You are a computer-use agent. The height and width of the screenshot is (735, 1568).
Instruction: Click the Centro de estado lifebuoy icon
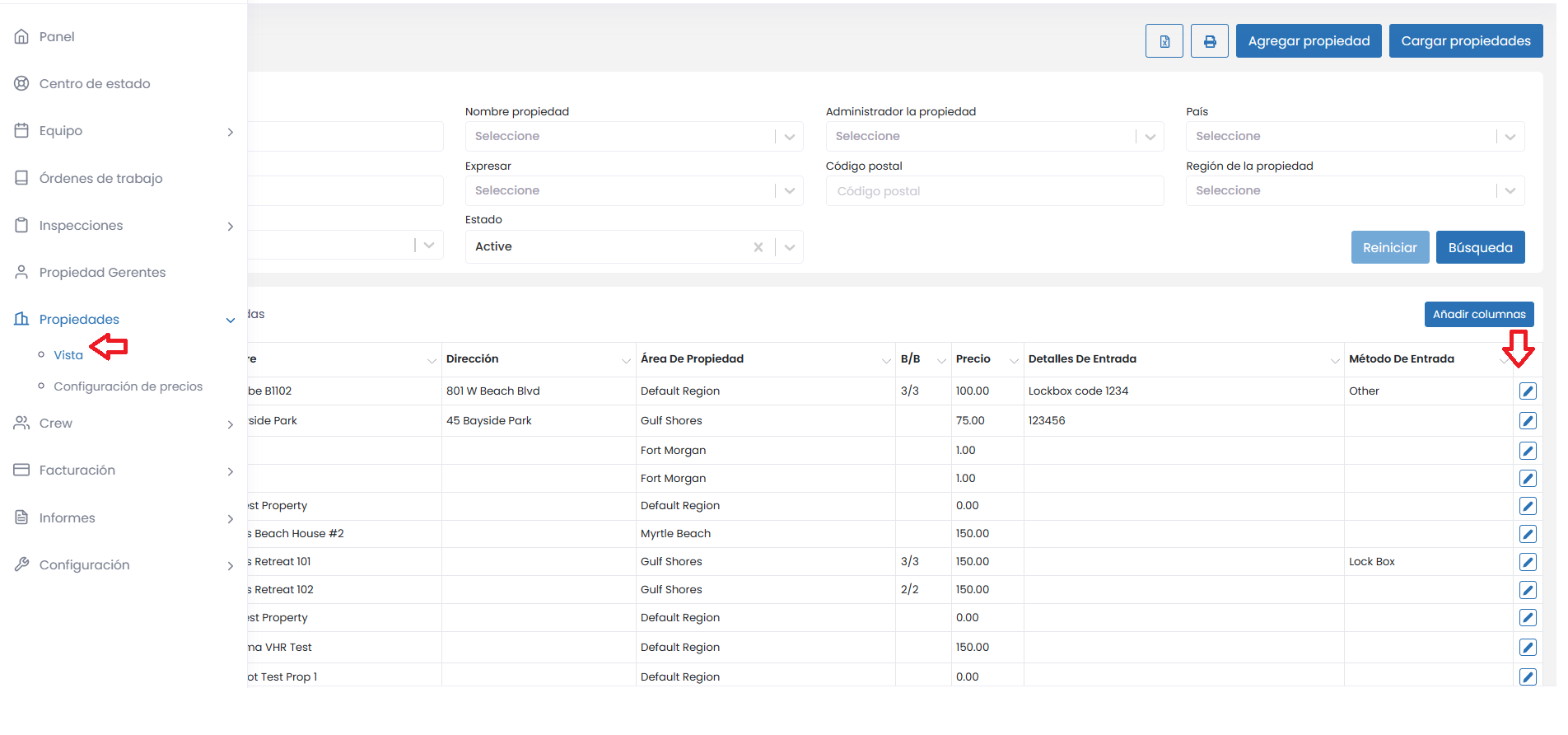coord(22,83)
